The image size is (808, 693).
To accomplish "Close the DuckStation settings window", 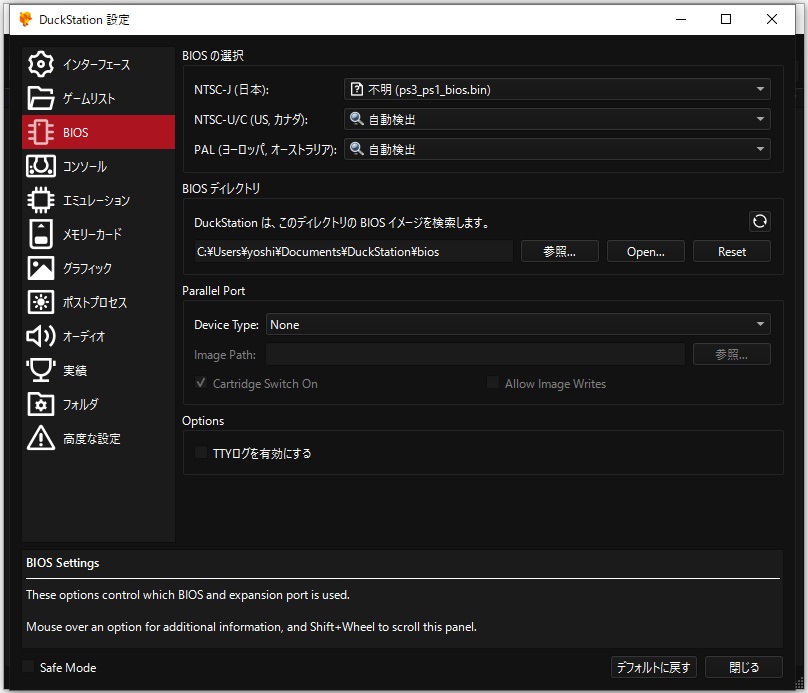I will pos(771,19).
